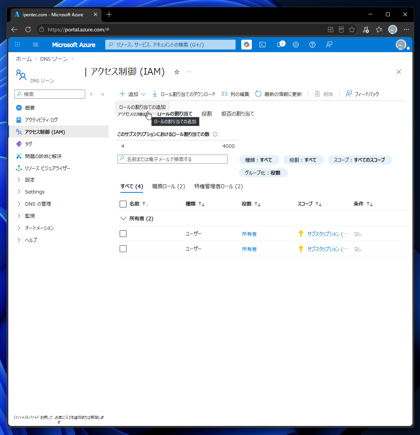
Task: Select the 特権管理者ロール (2) tab
Action: pos(218,186)
